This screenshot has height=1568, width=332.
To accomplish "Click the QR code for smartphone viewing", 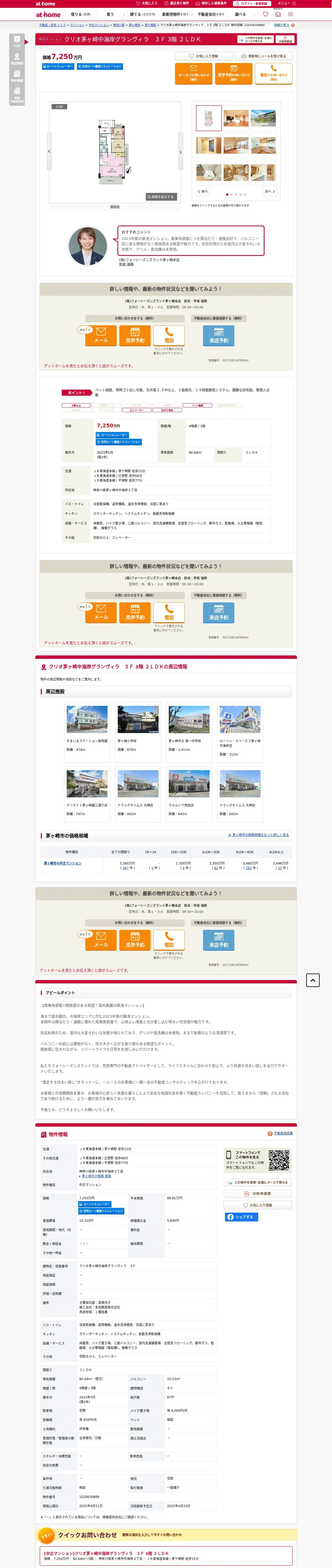I will 279,1160.
